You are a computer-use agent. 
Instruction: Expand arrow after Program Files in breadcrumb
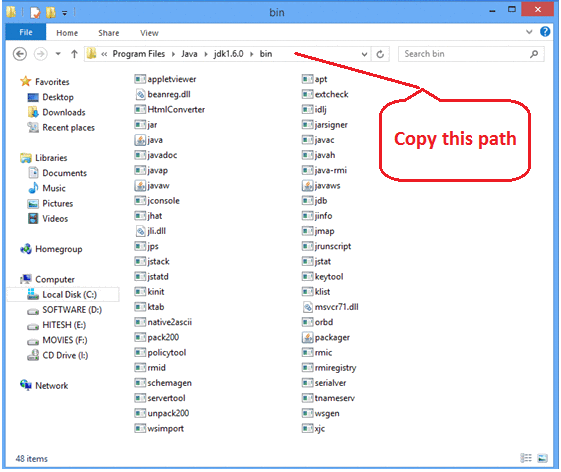(173, 54)
